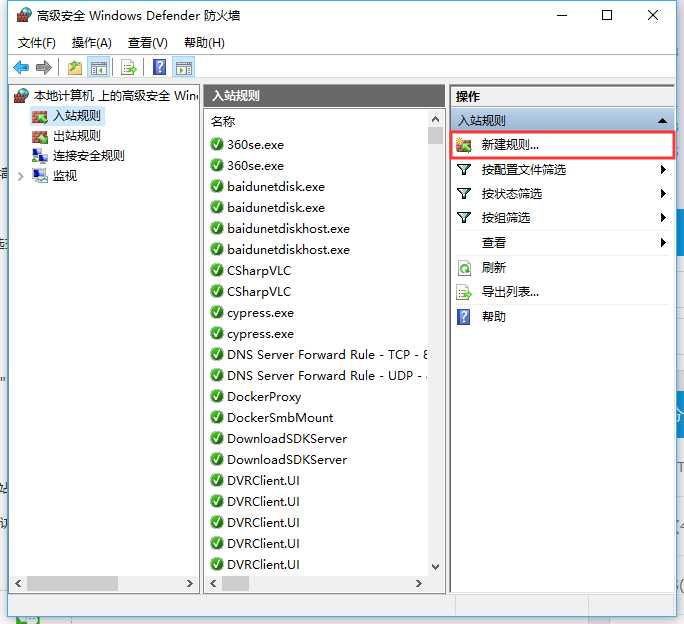Click the firewall app icon in the title bar
This screenshot has height=624, width=684.
[24, 15]
